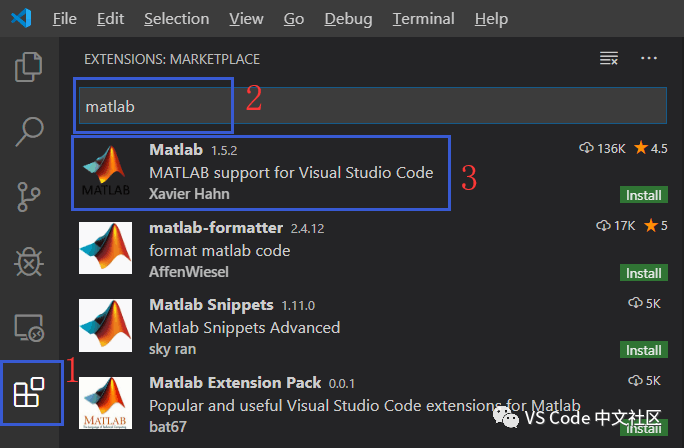Image resolution: width=684 pixels, height=448 pixels.
Task: Click the 5 star rating on matlab-formatter
Action: pyautogui.click(x=656, y=225)
